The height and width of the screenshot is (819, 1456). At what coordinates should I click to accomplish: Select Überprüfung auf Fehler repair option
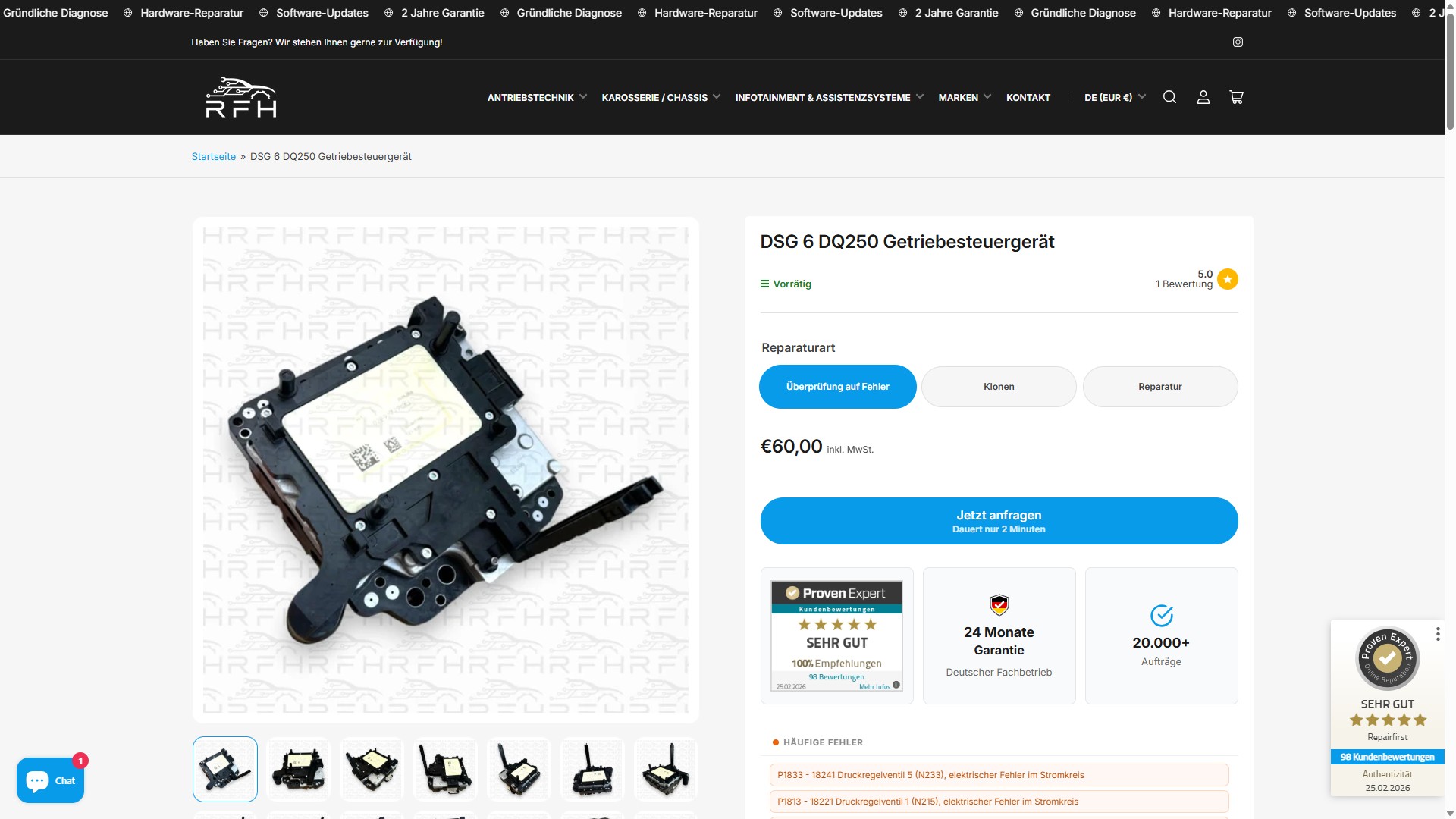837,387
